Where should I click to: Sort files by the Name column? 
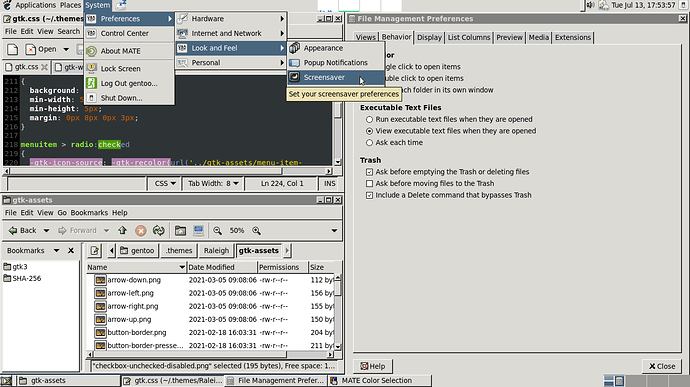136,267
